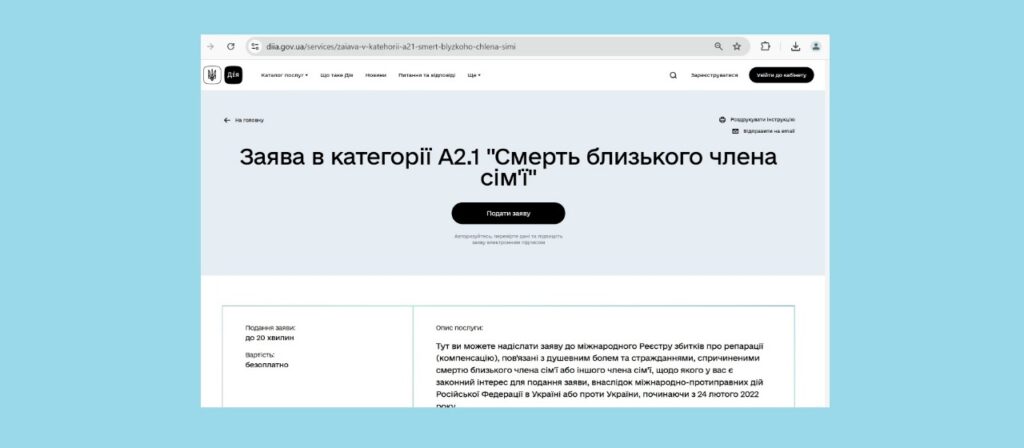Image resolution: width=1024 pixels, height=448 pixels.
Task: Go back via На головну link
Action: [x=249, y=120]
